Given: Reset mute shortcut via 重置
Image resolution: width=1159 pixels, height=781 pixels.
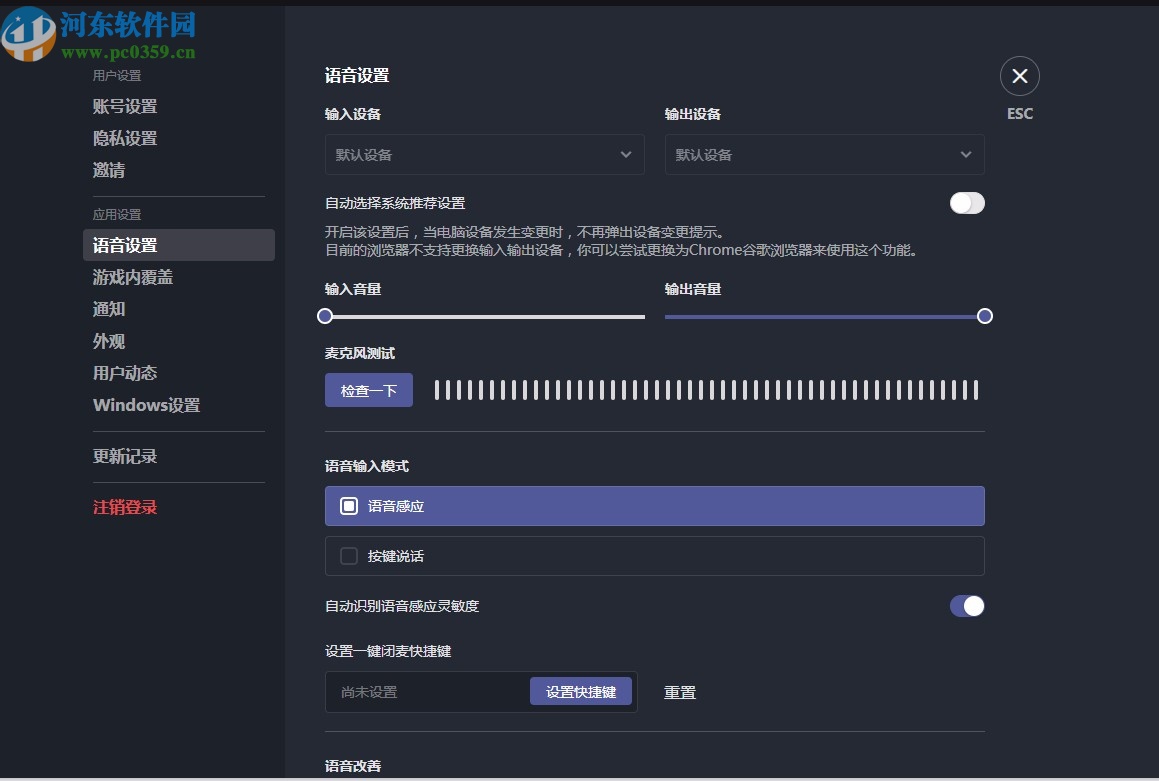Looking at the screenshot, I should point(680,692).
